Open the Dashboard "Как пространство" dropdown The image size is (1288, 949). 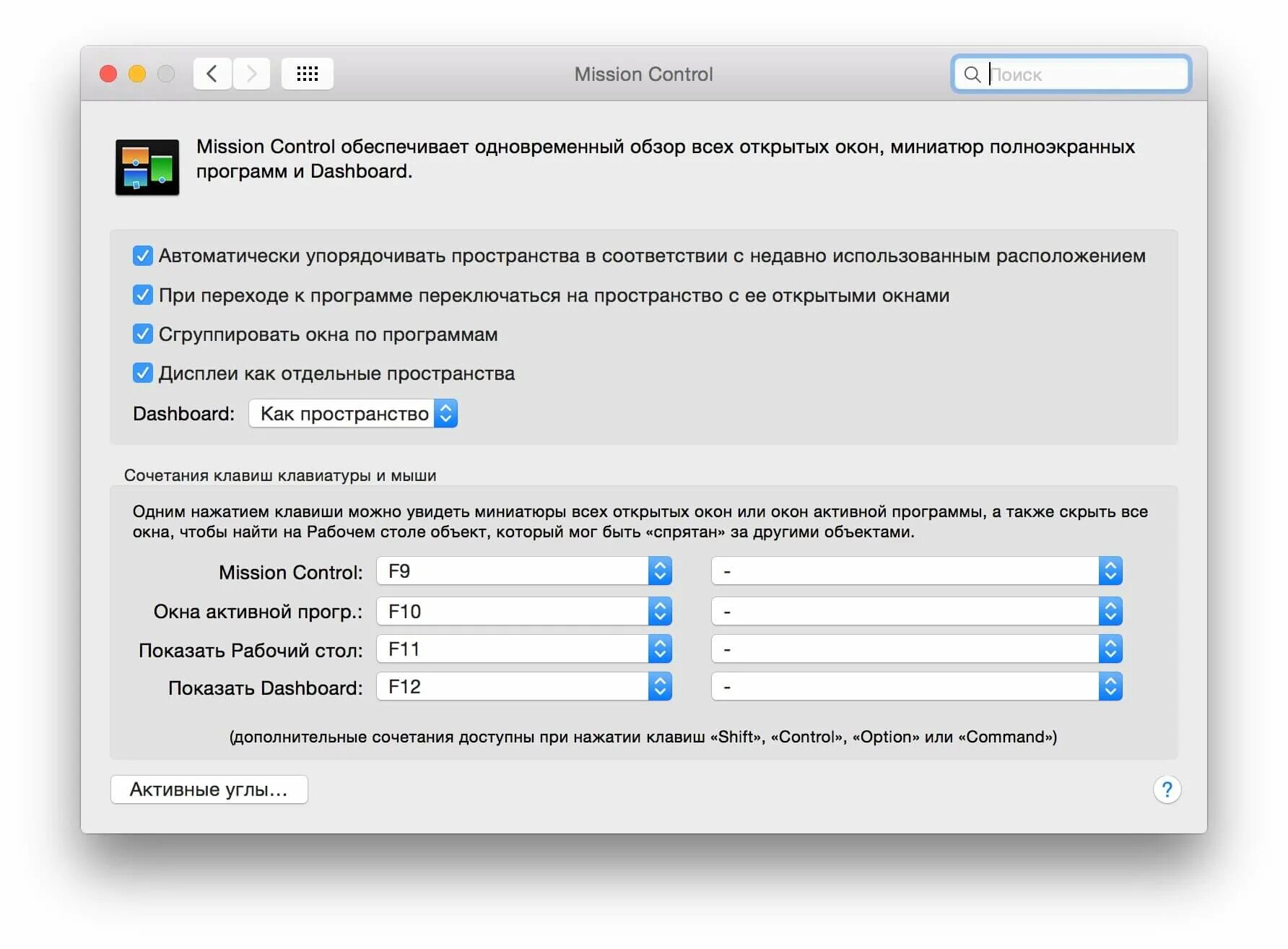pyautogui.click(x=353, y=414)
